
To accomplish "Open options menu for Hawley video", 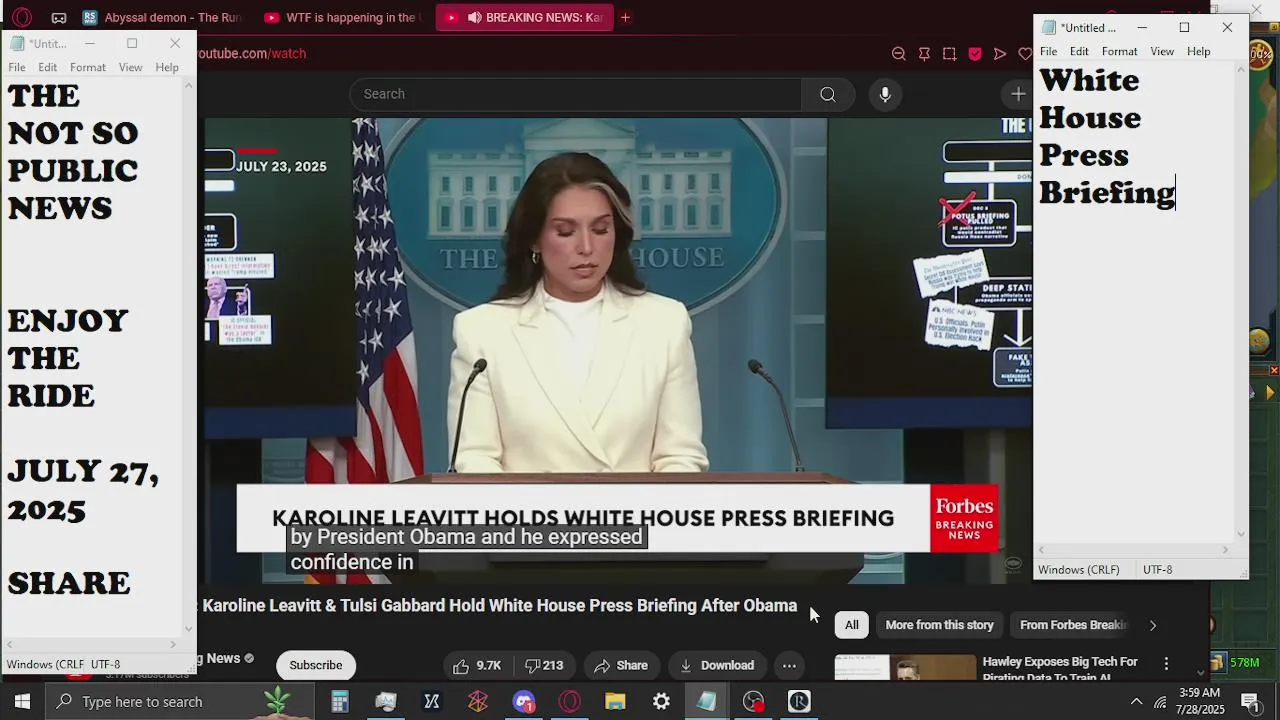I will click(1166, 663).
